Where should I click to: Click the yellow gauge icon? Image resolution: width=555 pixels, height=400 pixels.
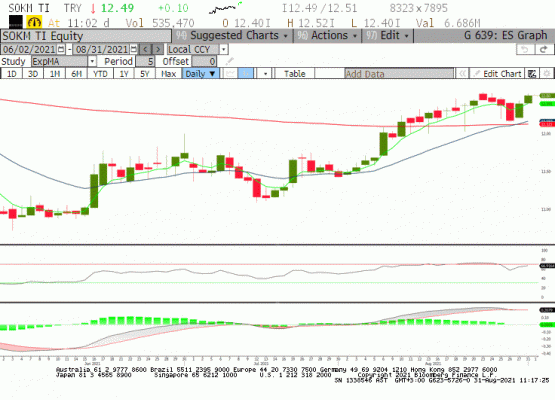pyautogui.click(x=34, y=23)
